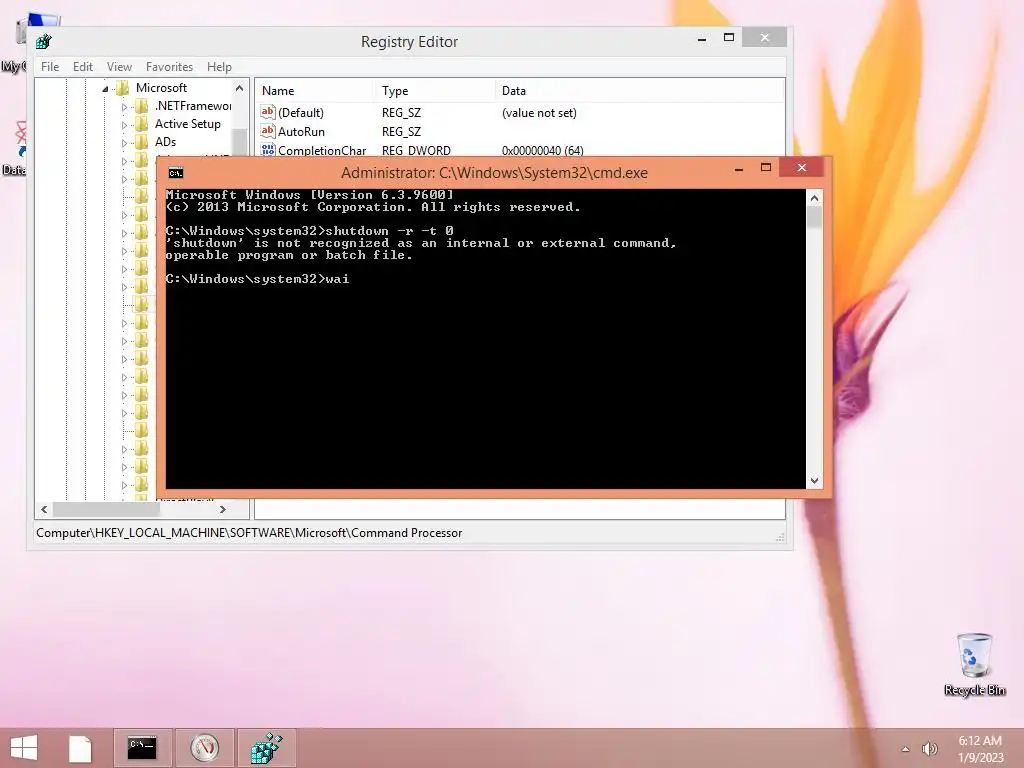Select the AutoRun registry value
Screen dimensions: 1024x768
coord(301,131)
